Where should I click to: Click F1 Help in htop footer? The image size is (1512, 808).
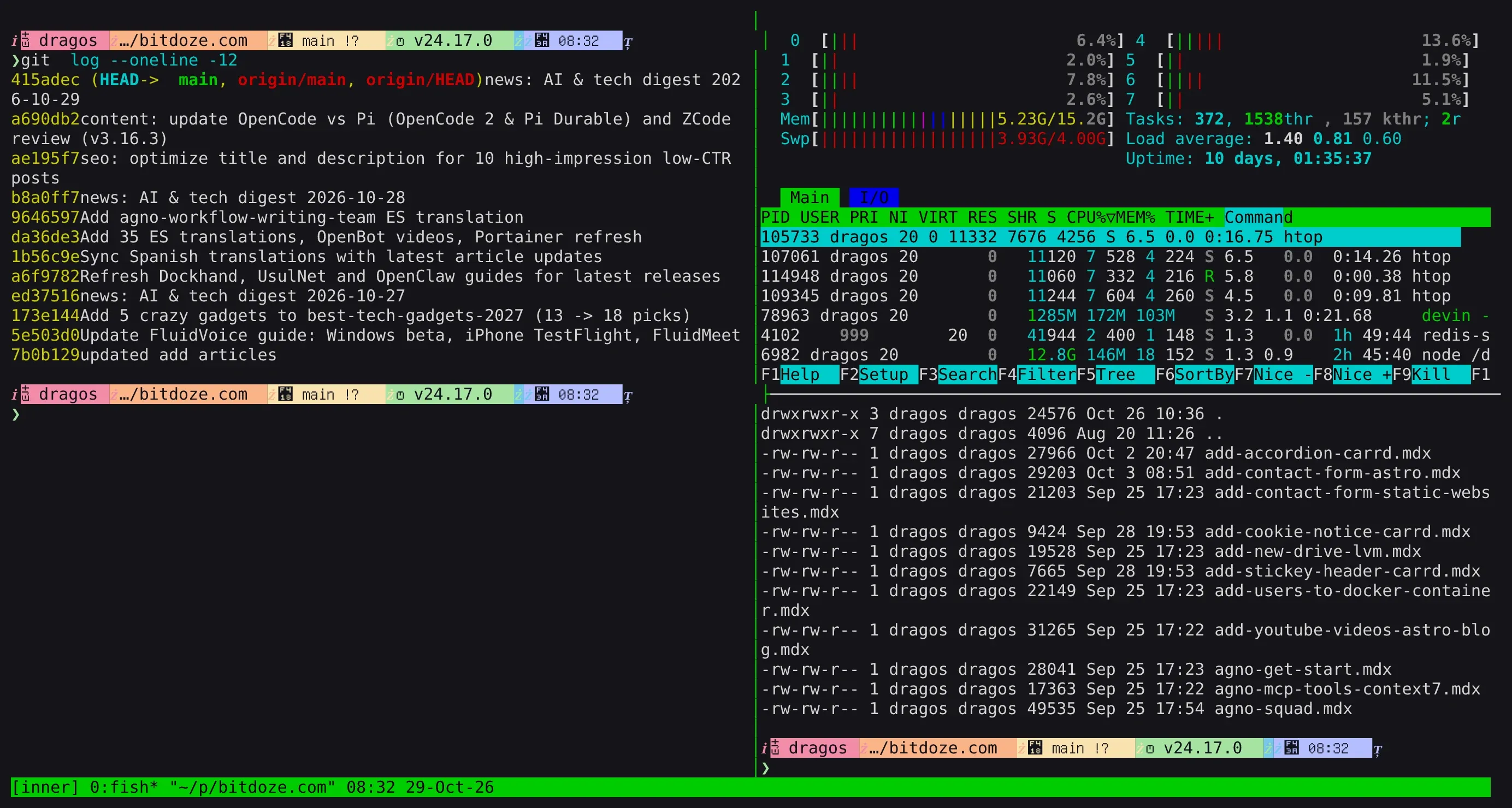800,375
